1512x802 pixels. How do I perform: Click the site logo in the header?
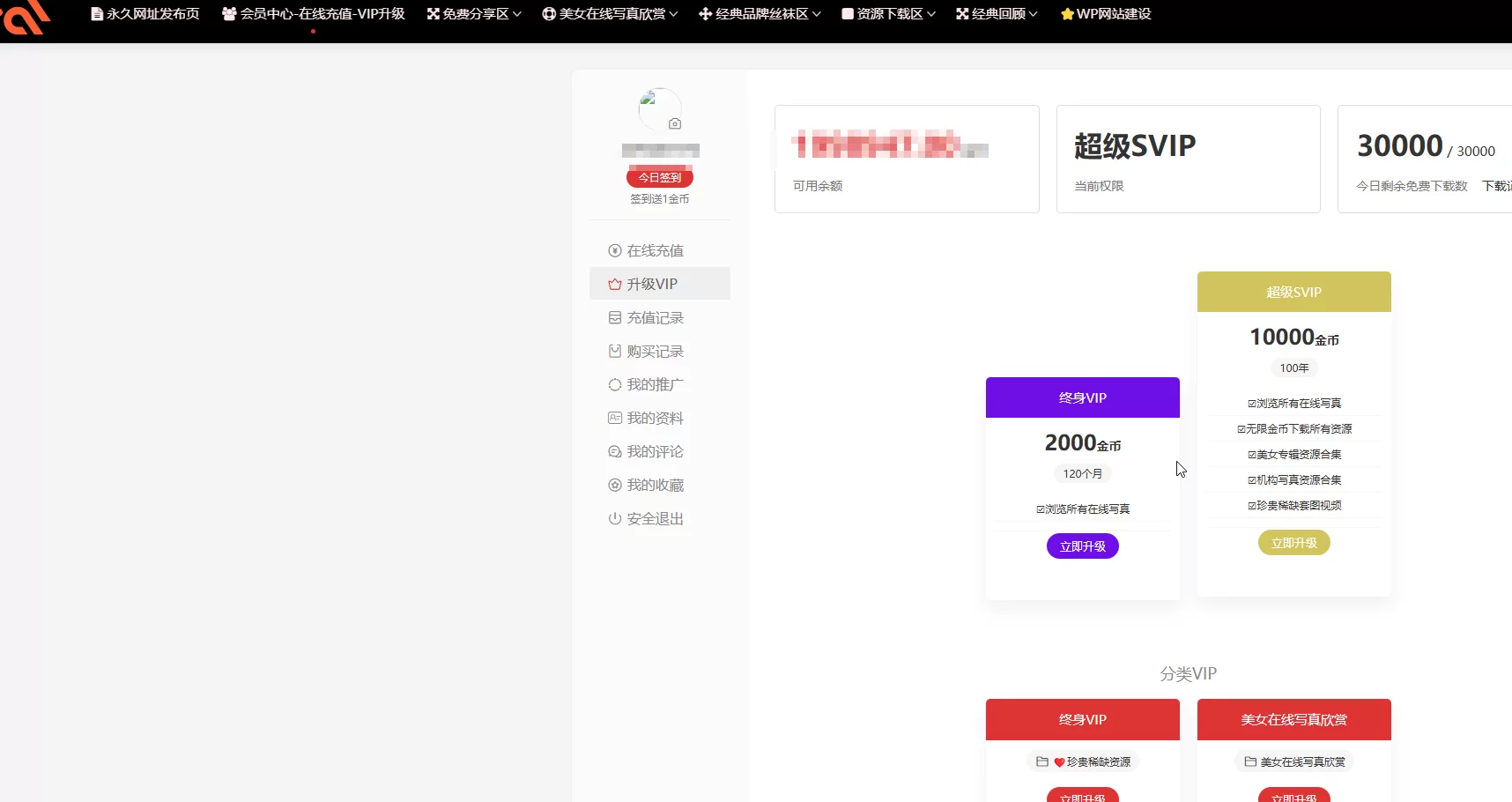(25, 17)
